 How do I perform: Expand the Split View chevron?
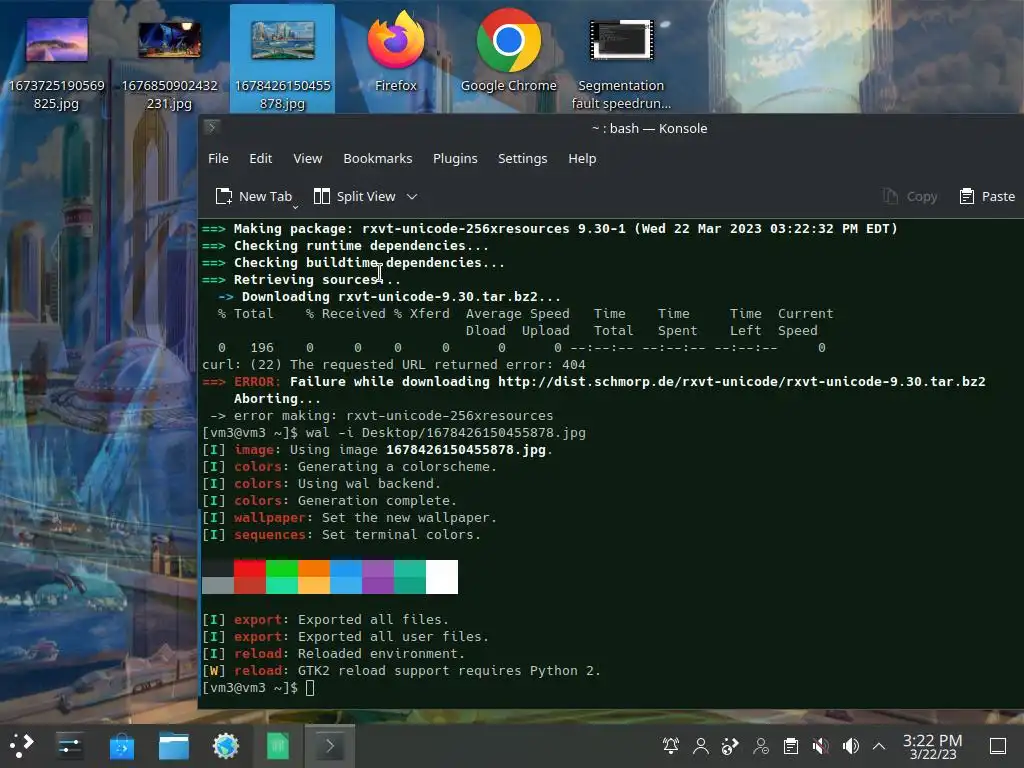click(x=412, y=197)
